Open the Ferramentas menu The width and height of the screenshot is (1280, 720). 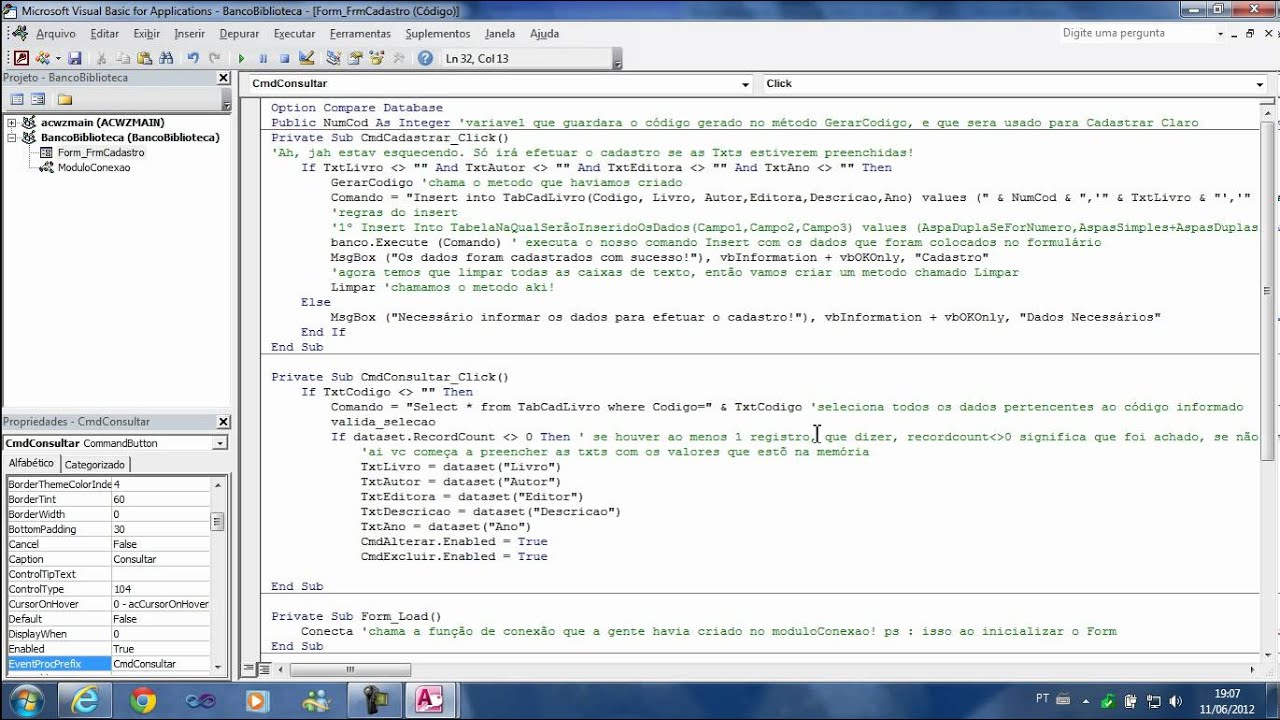coord(360,33)
